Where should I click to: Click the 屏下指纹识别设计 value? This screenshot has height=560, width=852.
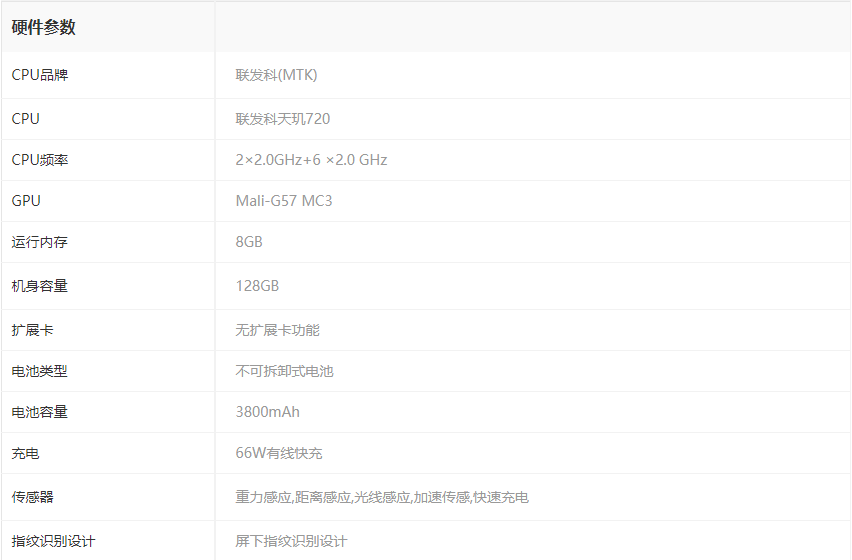coord(291,541)
